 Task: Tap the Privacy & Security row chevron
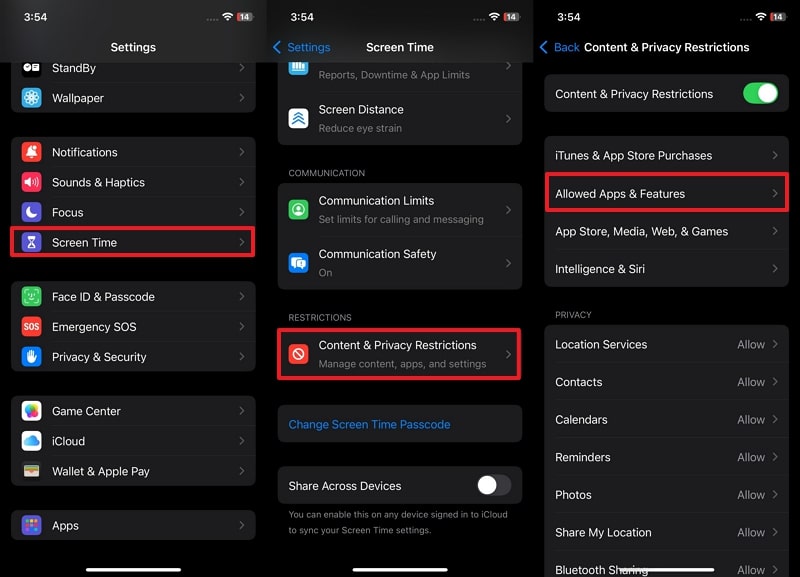[x=242, y=357]
